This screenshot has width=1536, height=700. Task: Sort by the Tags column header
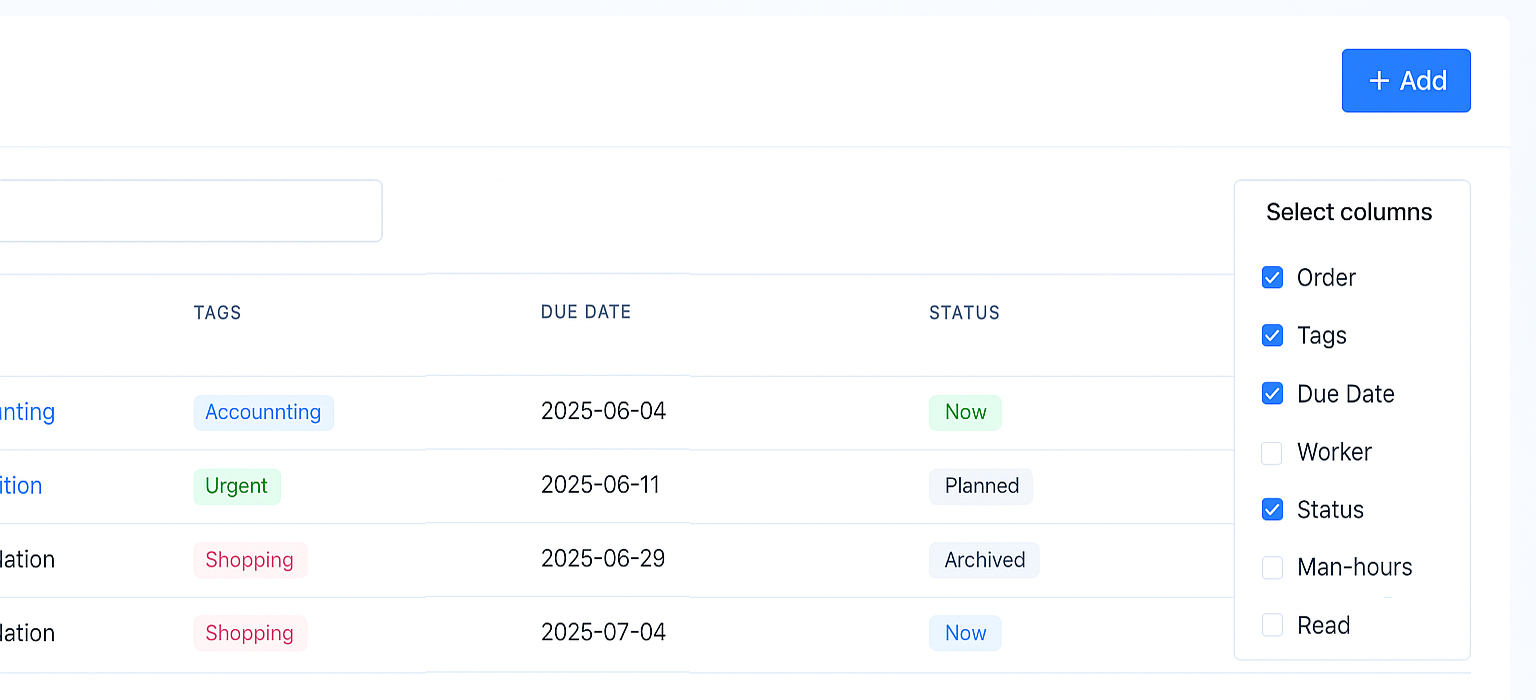tap(218, 312)
